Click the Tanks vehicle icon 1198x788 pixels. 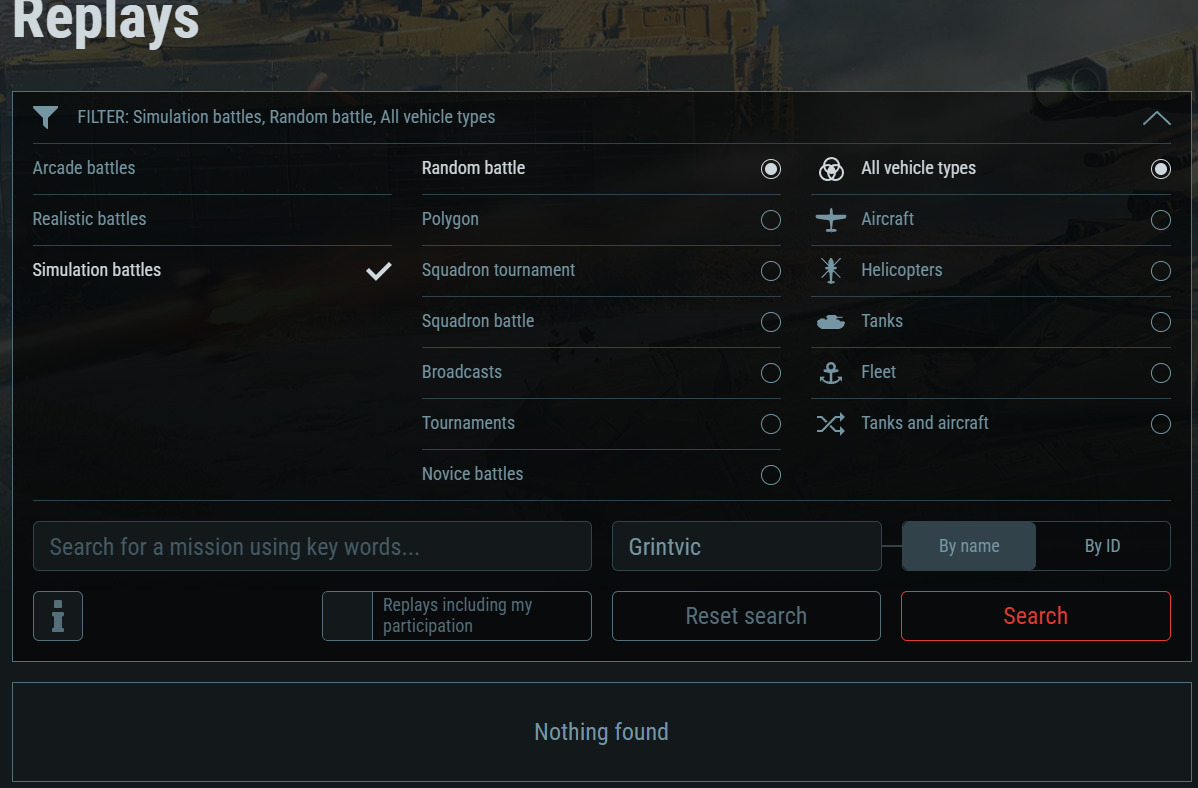click(831, 321)
